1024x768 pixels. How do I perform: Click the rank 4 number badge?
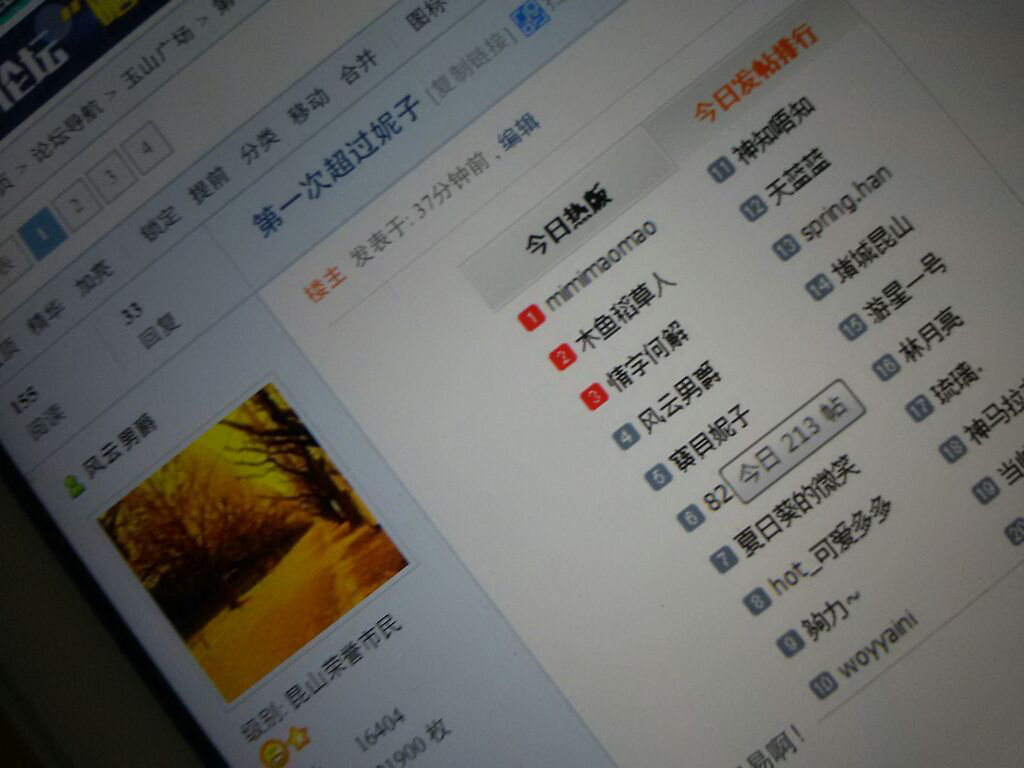tap(626, 436)
